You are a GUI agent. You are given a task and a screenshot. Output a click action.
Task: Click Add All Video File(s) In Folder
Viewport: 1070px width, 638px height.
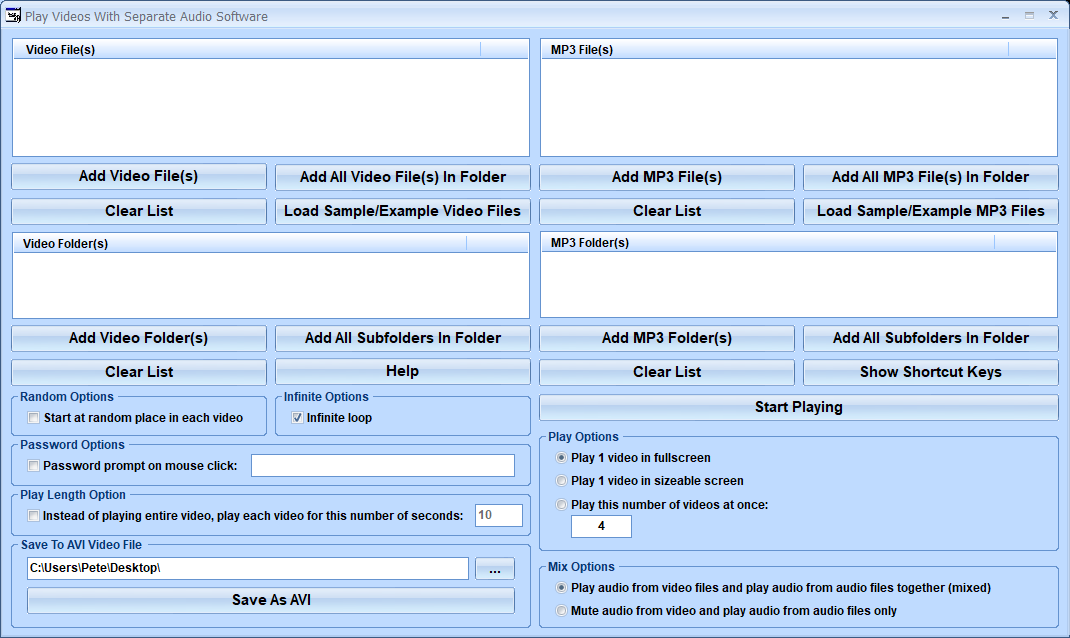coord(403,177)
